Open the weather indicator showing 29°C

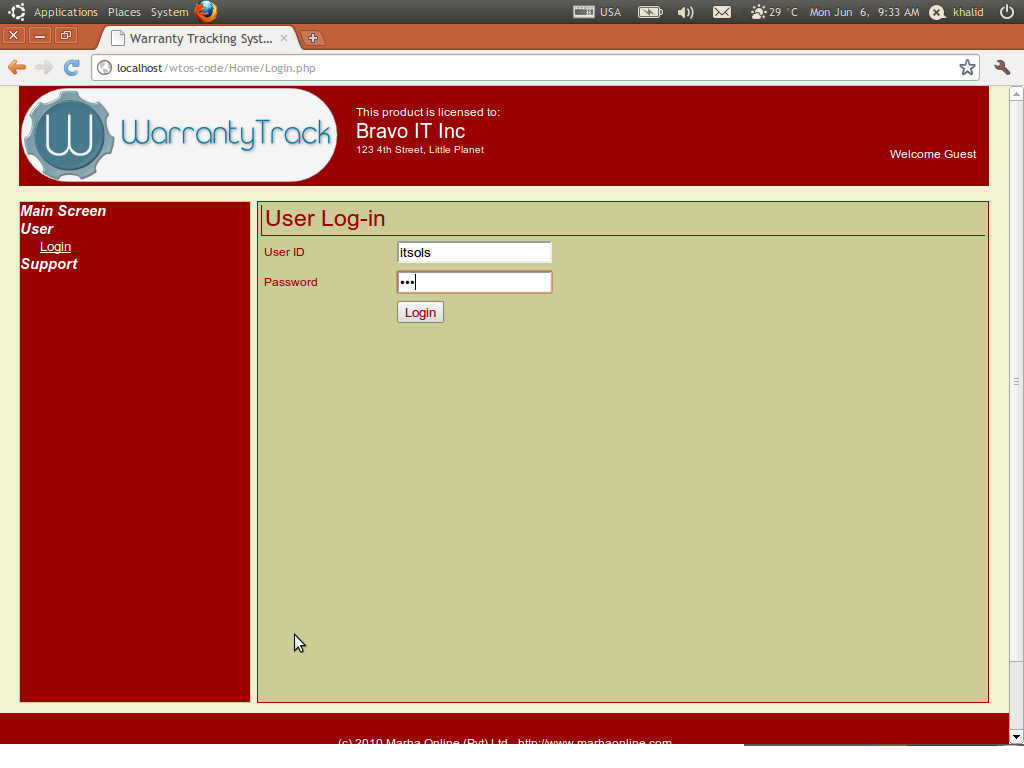[x=768, y=12]
